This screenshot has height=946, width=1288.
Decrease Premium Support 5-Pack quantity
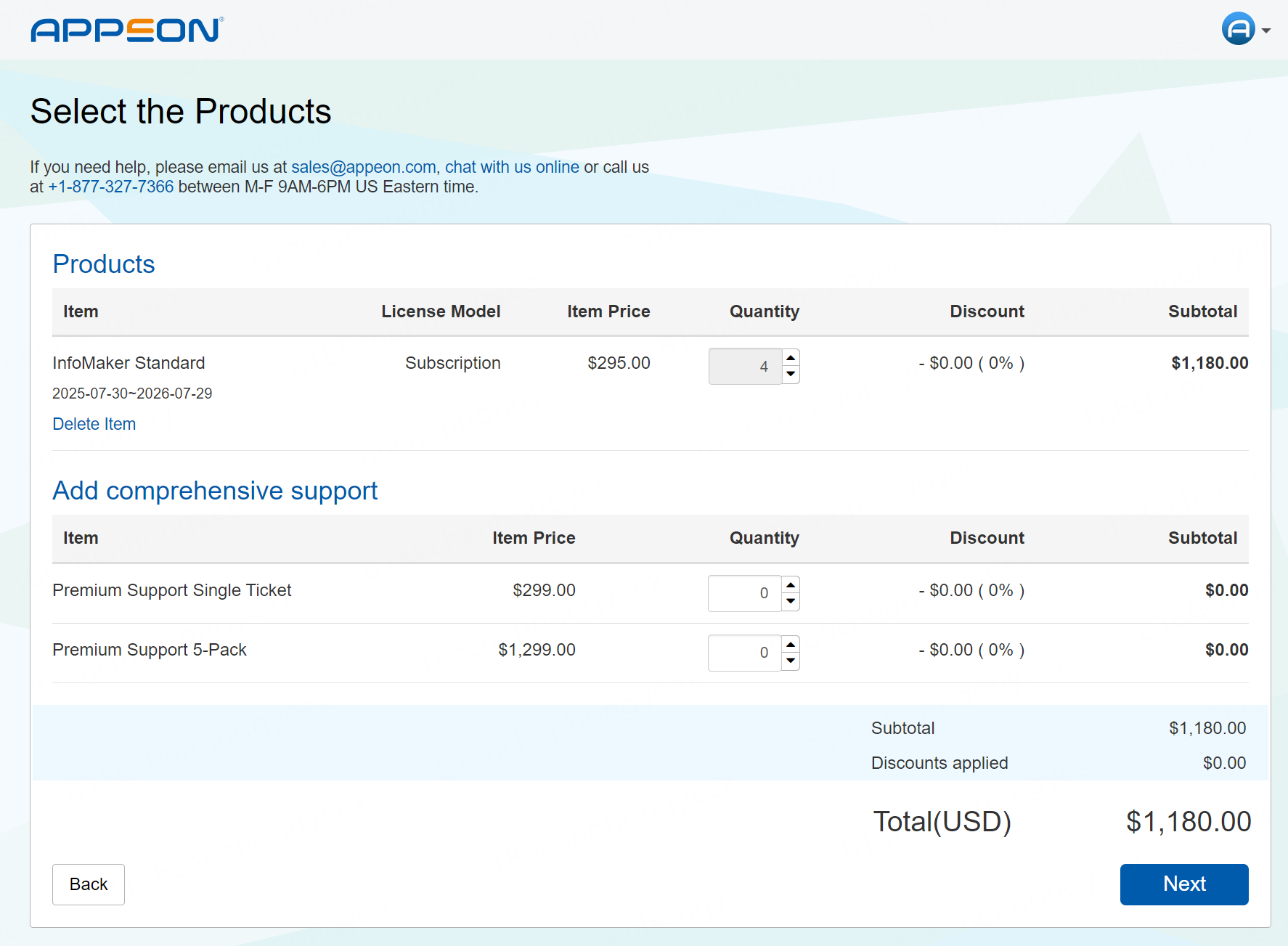791,661
